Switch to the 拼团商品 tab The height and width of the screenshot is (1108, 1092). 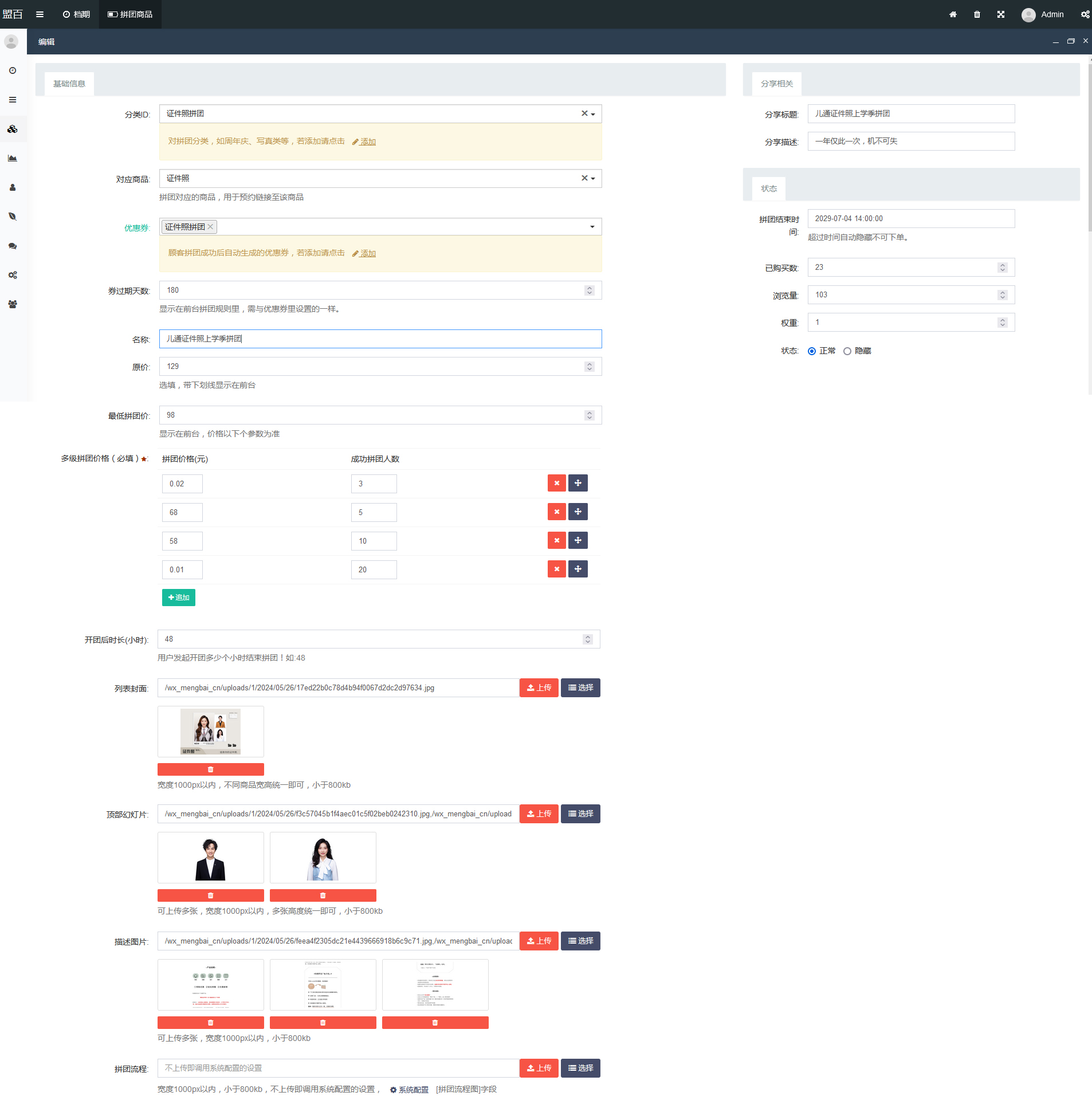pos(130,14)
